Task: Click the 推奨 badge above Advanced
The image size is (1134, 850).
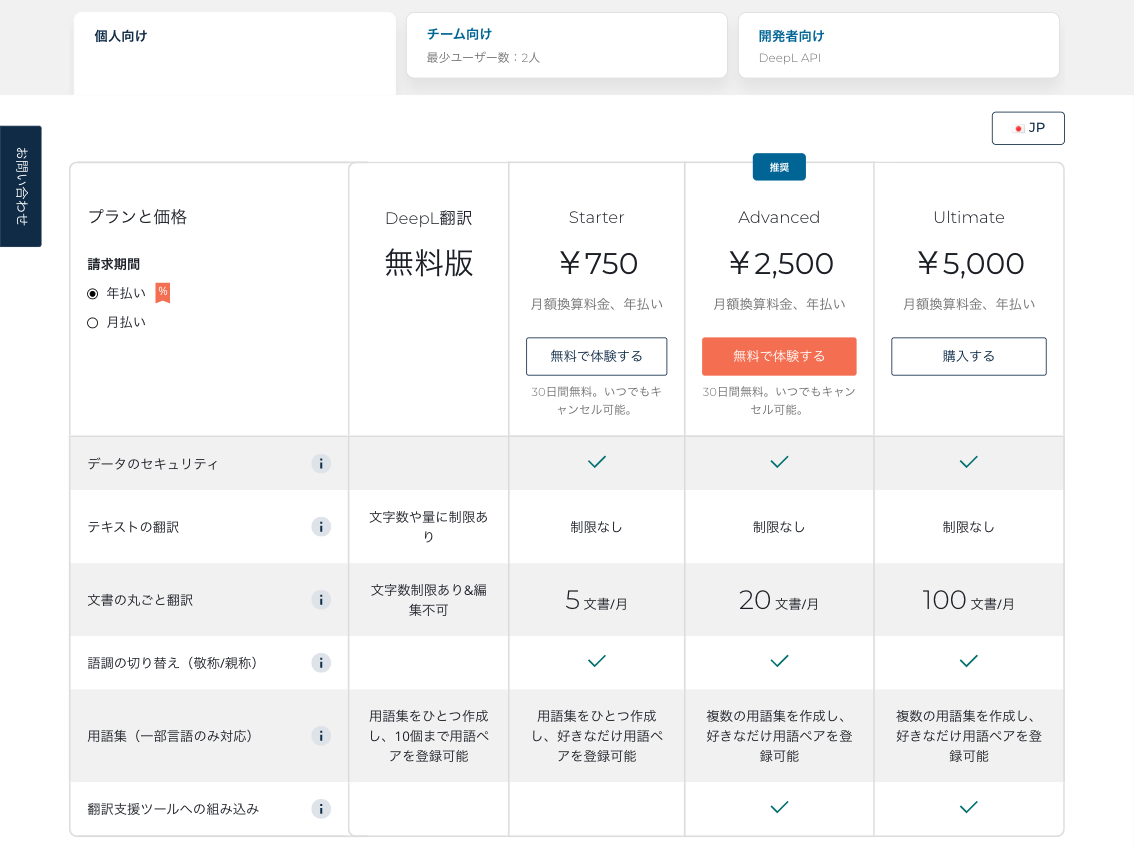Action: (x=779, y=167)
